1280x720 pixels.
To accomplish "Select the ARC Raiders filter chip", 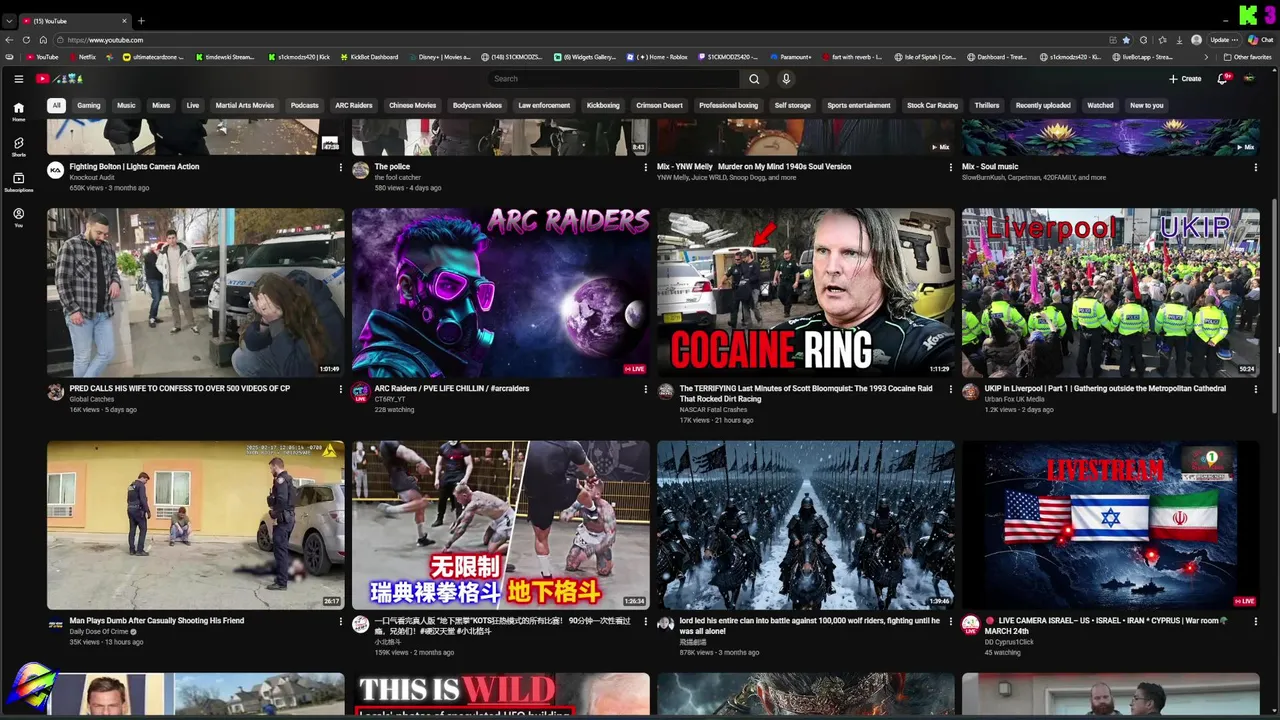I will pyautogui.click(x=354, y=105).
